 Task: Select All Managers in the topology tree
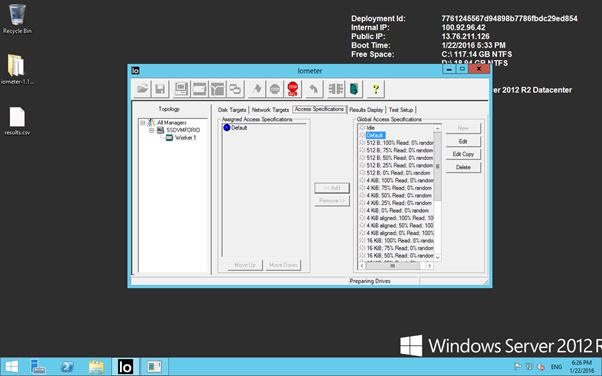tap(172, 123)
